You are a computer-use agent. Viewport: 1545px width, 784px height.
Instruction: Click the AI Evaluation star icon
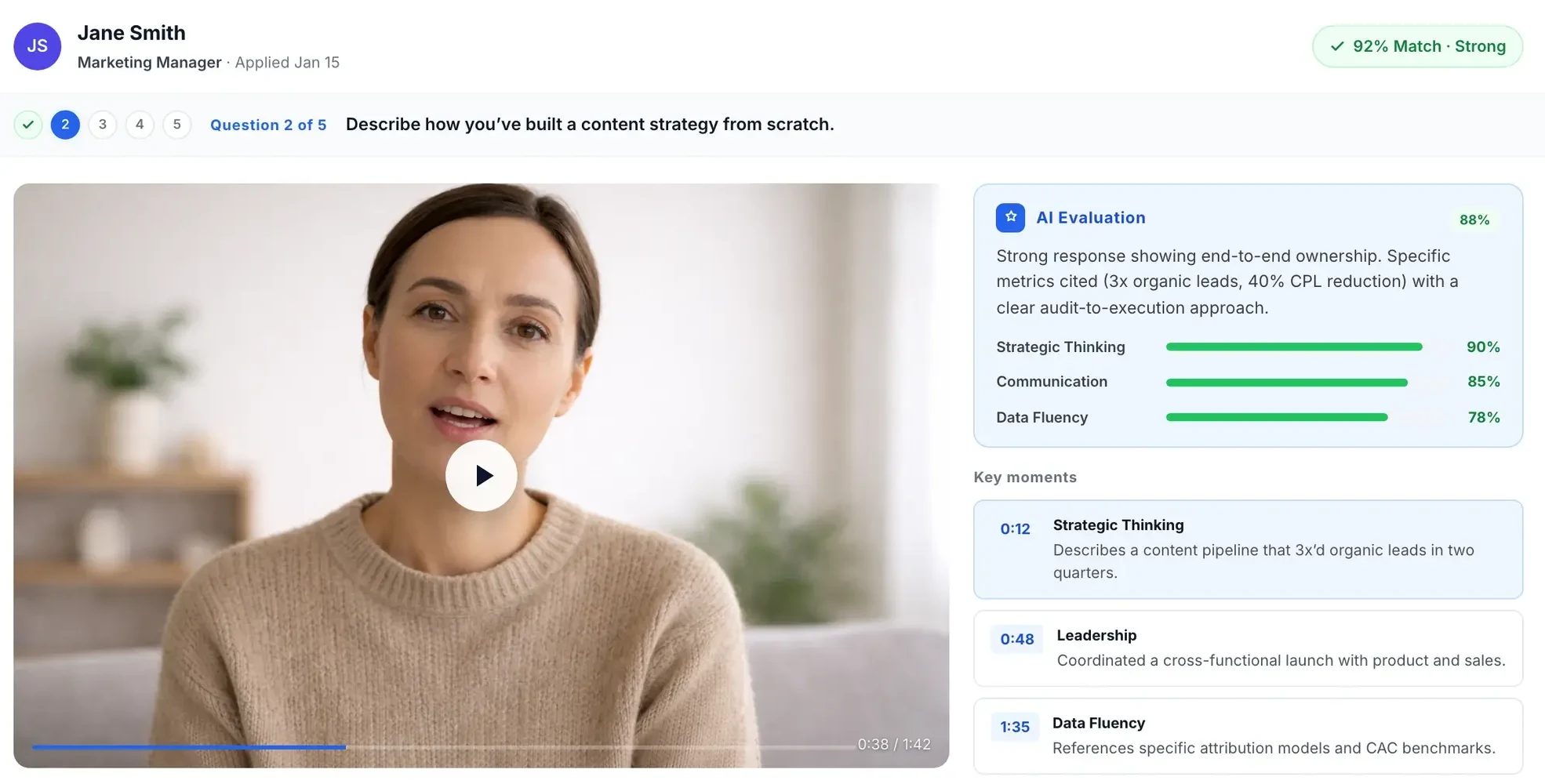(1010, 217)
